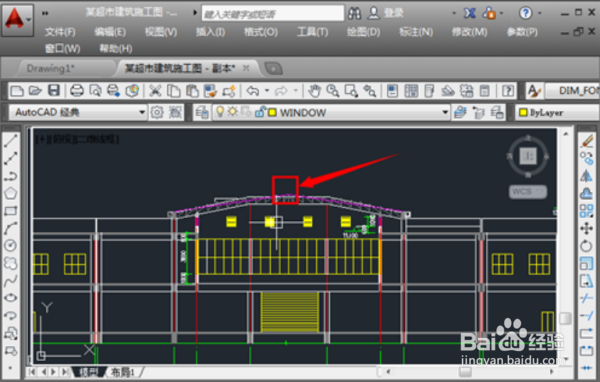This screenshot has width=600, height=382.
Task: Click the Open file folder icon
Action: point(35,91)
